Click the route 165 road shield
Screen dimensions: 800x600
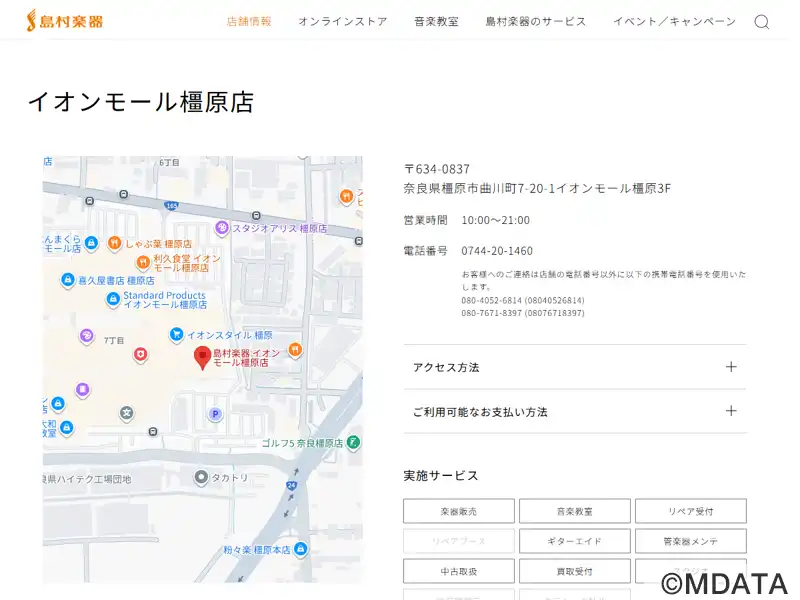coord(171,205)
